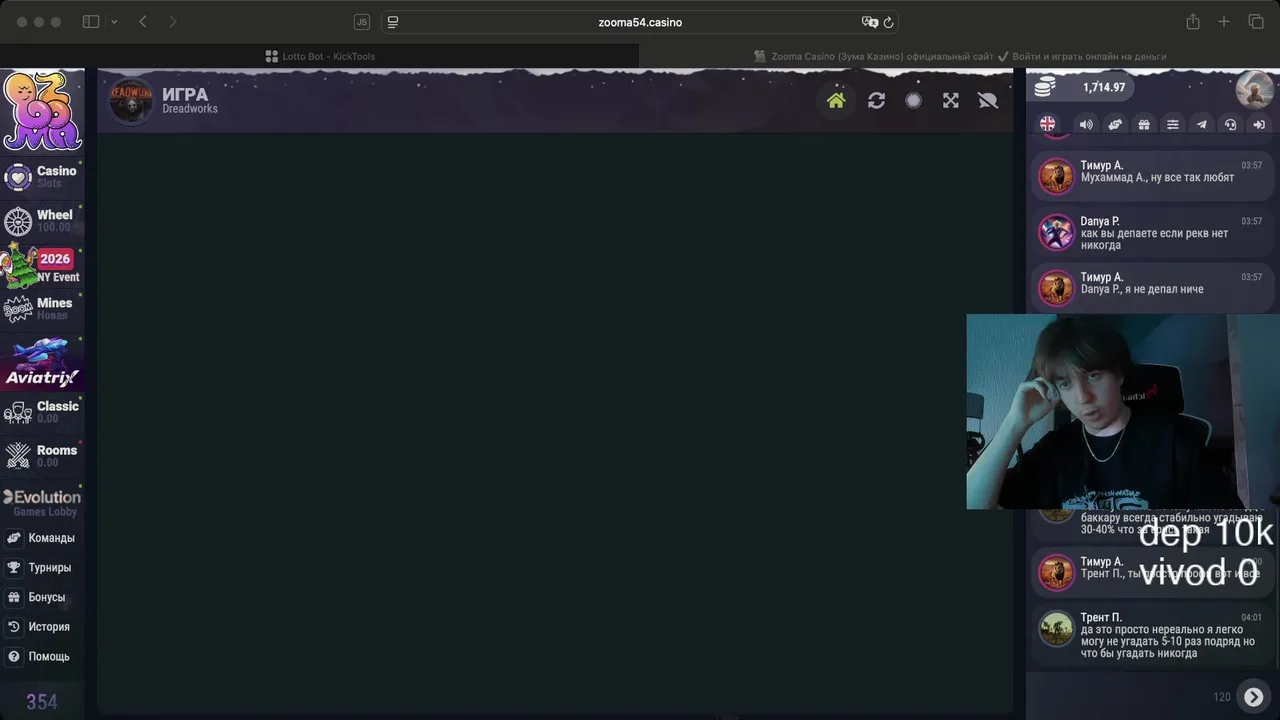Click Safari address bar zooma54.casino

pyautogui.click(x=640, y=22)
